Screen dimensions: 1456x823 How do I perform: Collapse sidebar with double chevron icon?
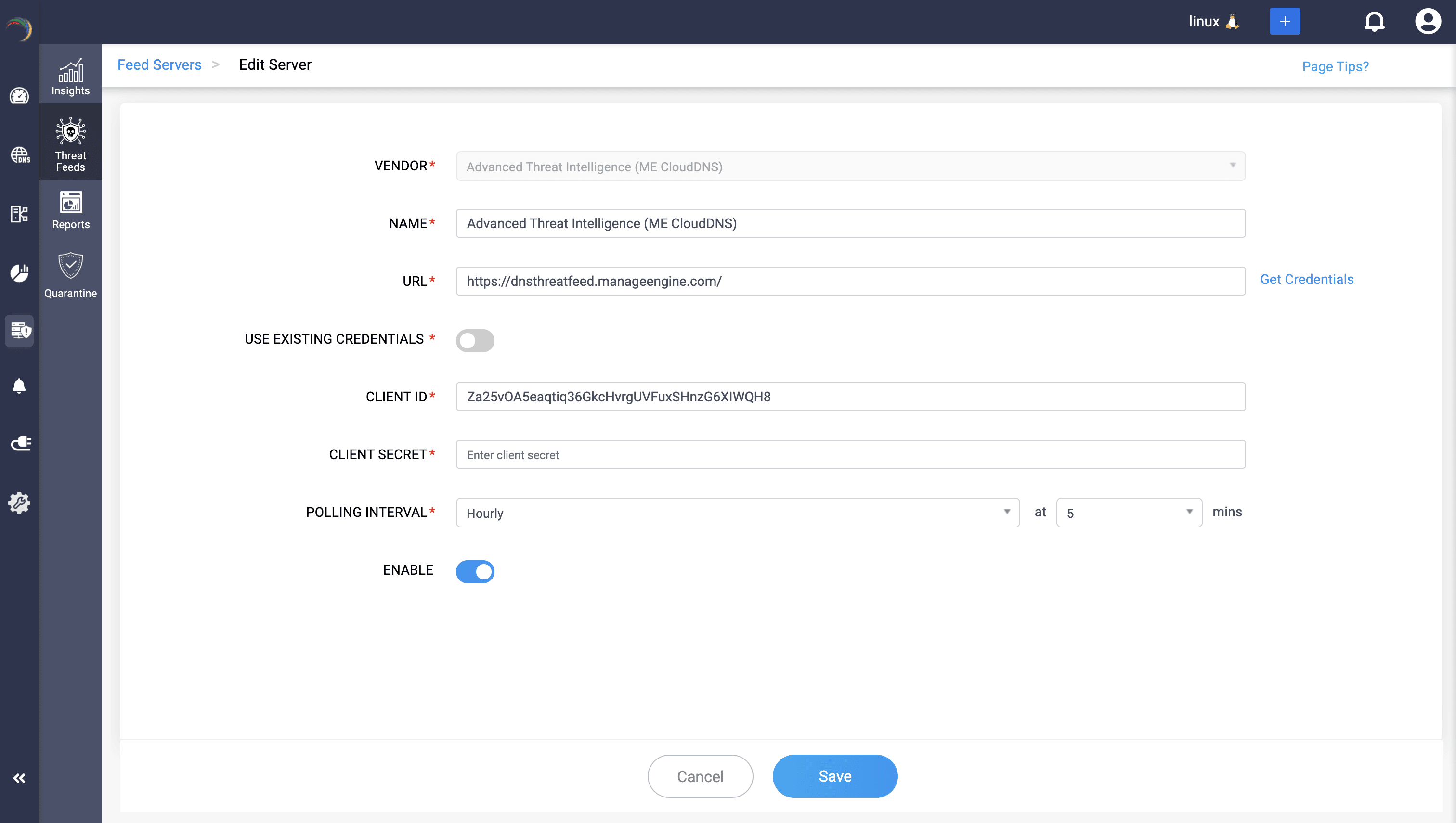[x=19, y=778]
